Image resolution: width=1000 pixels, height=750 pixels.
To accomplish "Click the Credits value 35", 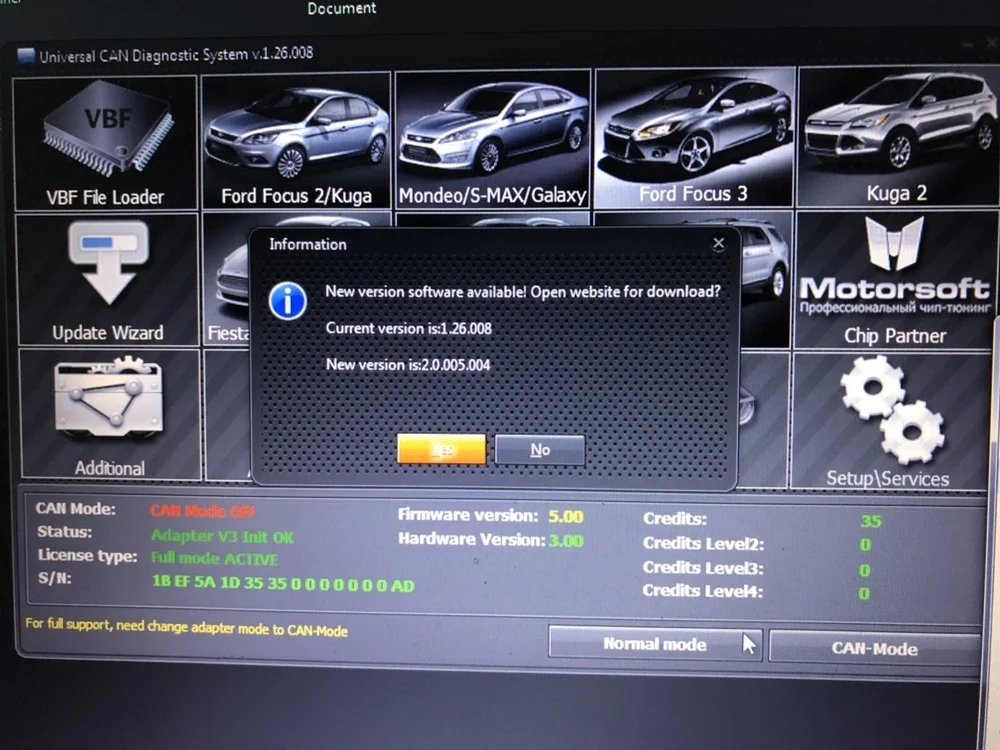I will click(871, 521).
